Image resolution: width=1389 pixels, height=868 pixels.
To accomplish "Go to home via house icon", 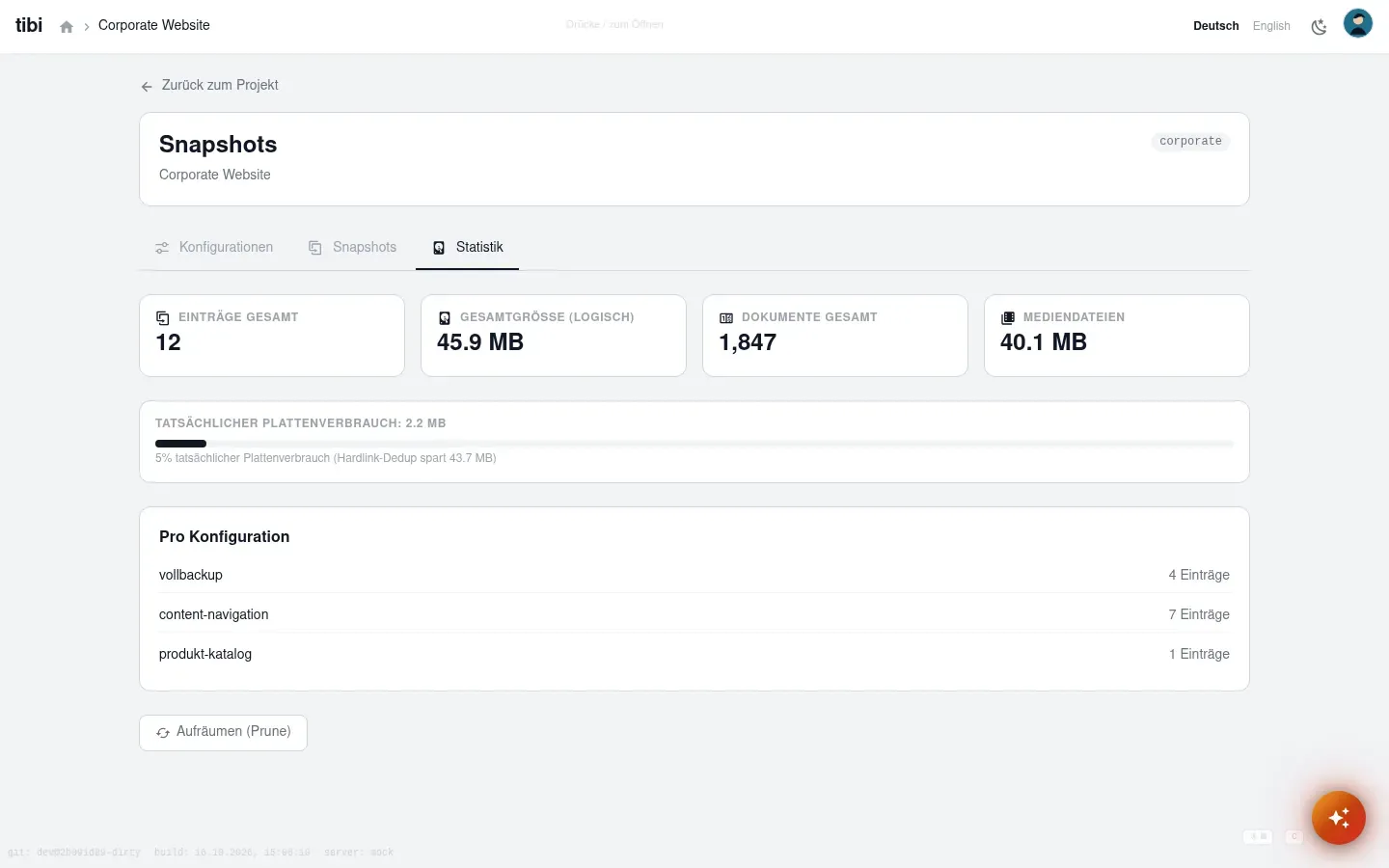I will [67, 27].
